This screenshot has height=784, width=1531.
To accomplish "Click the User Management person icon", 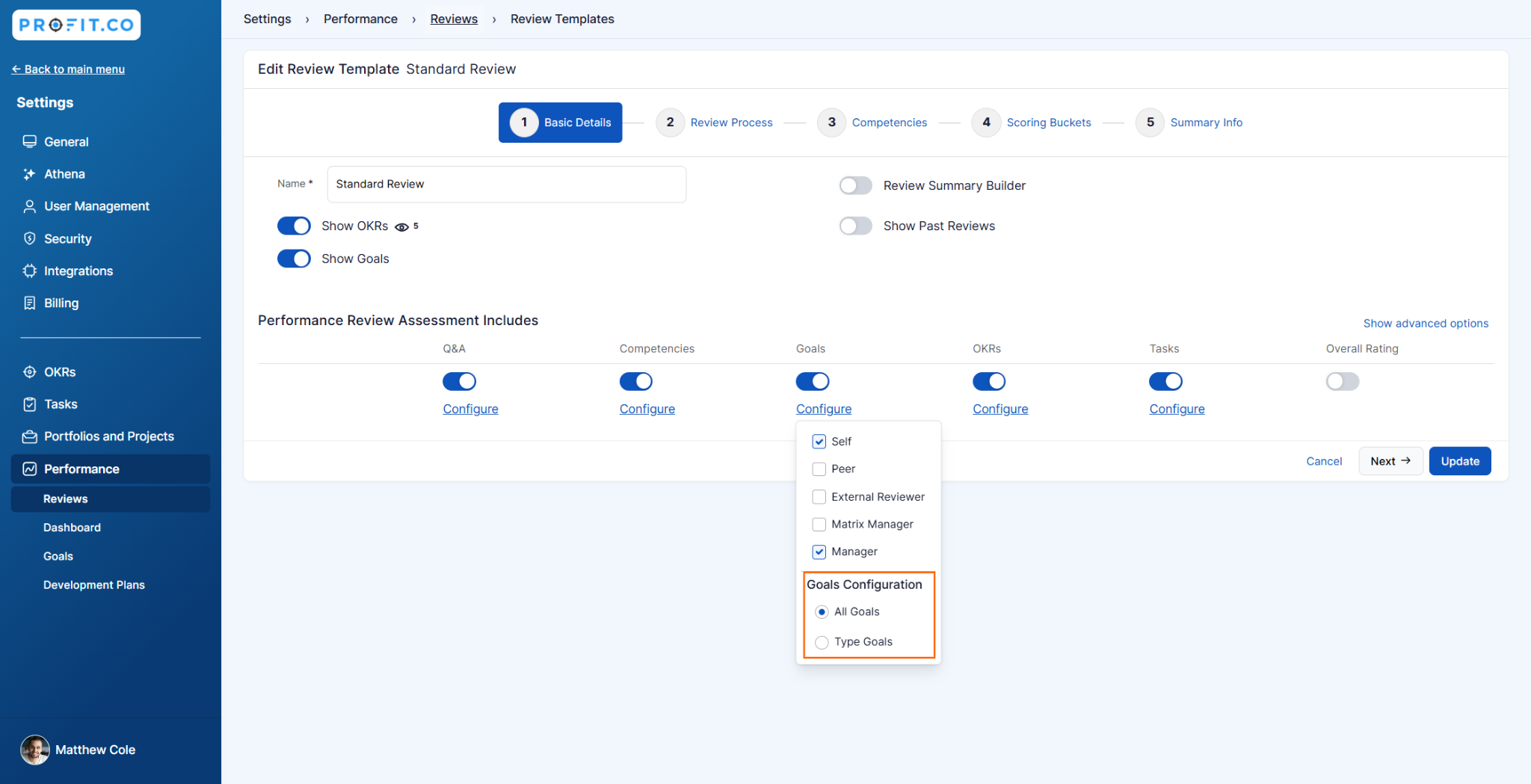I will pos(29,206).
